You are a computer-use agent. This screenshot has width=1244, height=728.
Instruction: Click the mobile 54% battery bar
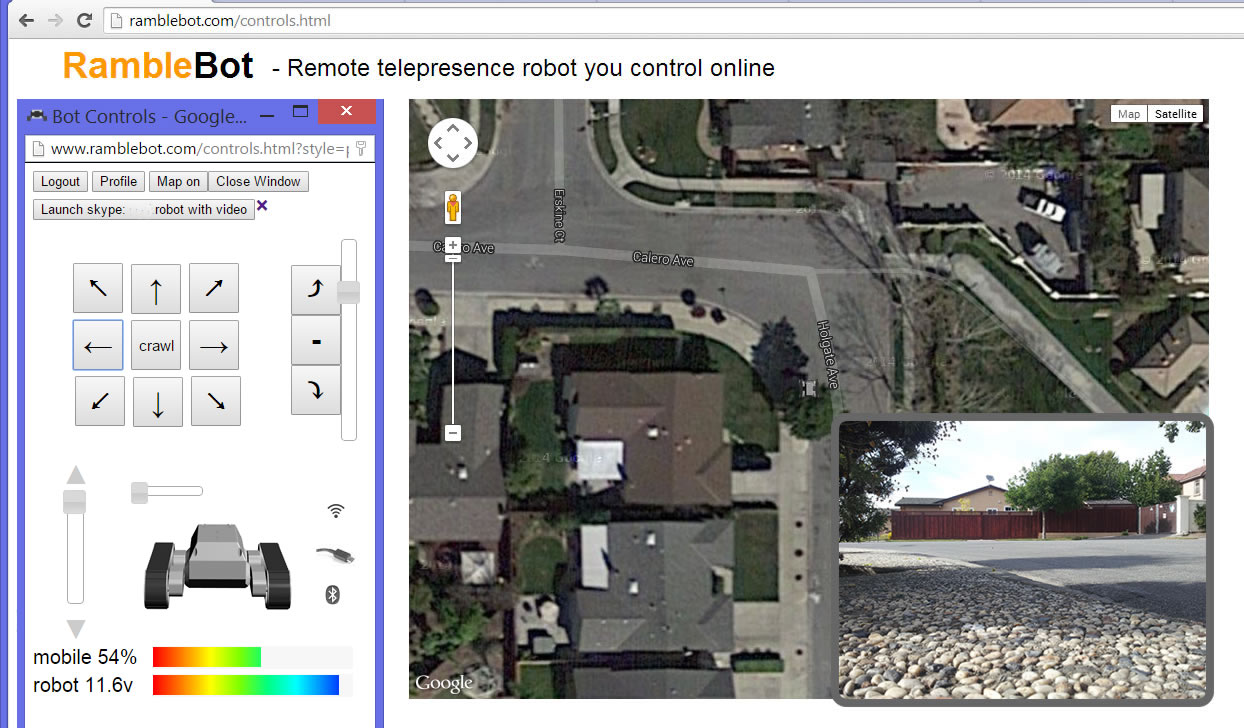[x=253, y=657]
